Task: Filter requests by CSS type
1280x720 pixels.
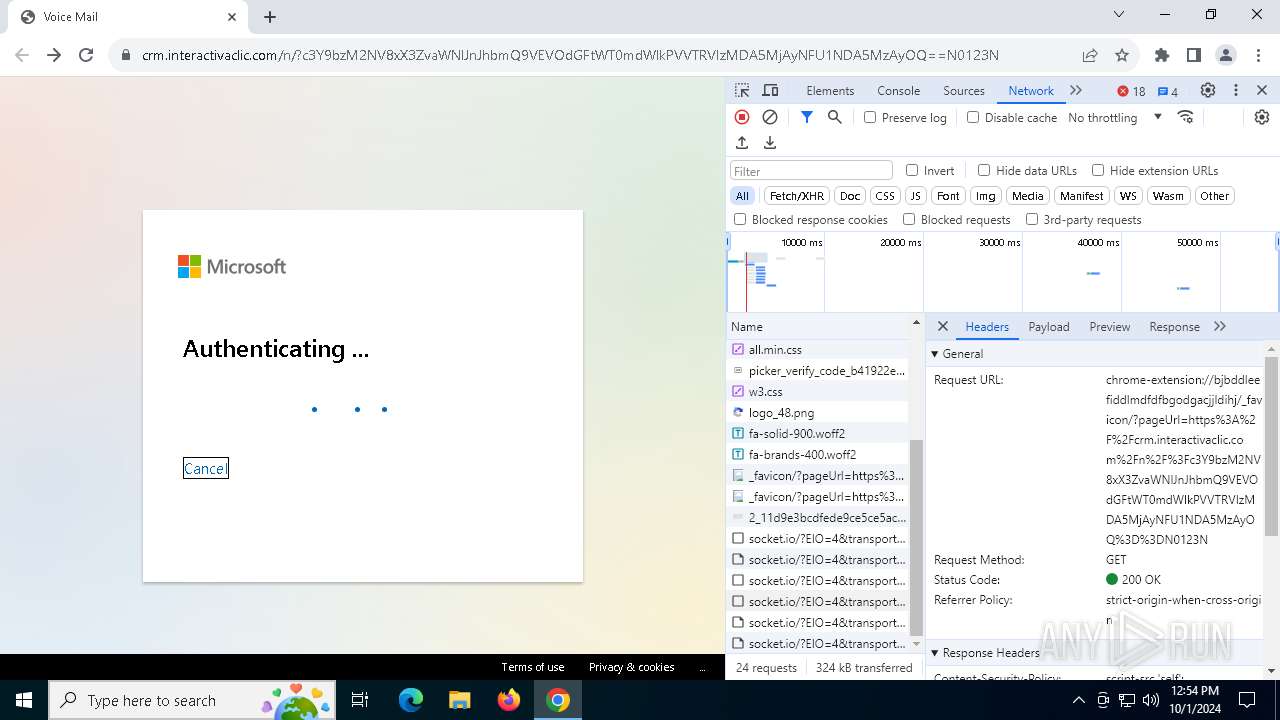Action: 884,196
